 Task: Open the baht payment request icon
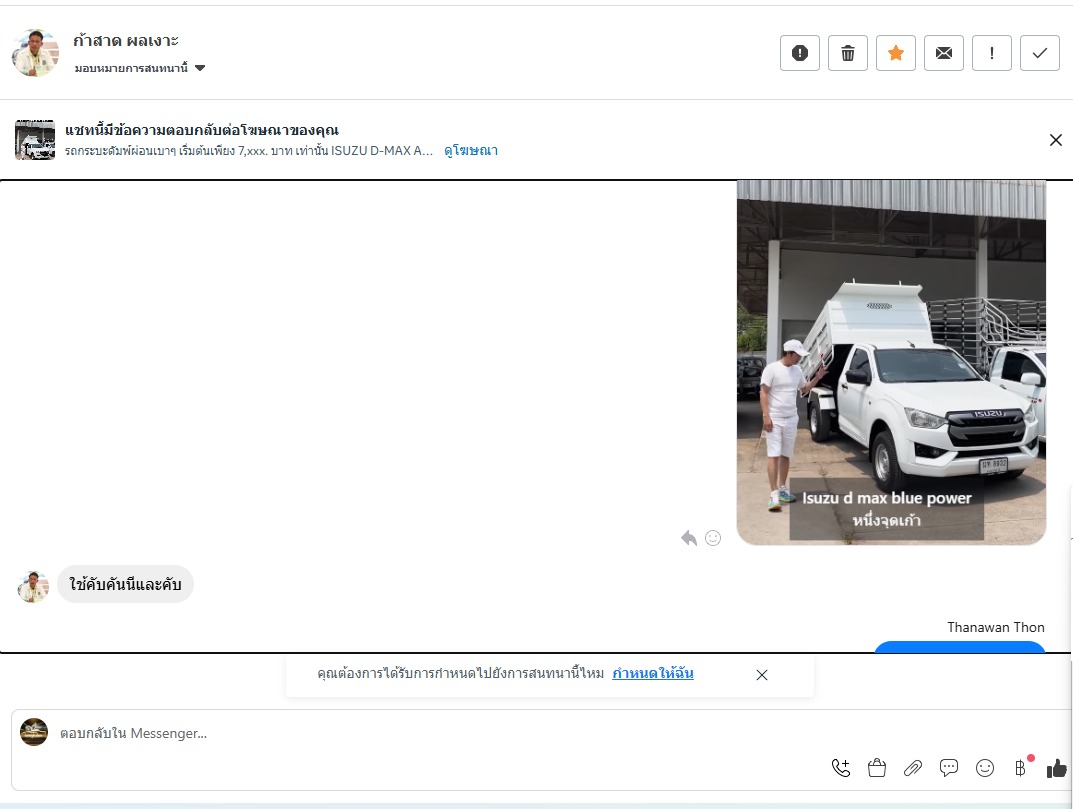[1021, 768]
